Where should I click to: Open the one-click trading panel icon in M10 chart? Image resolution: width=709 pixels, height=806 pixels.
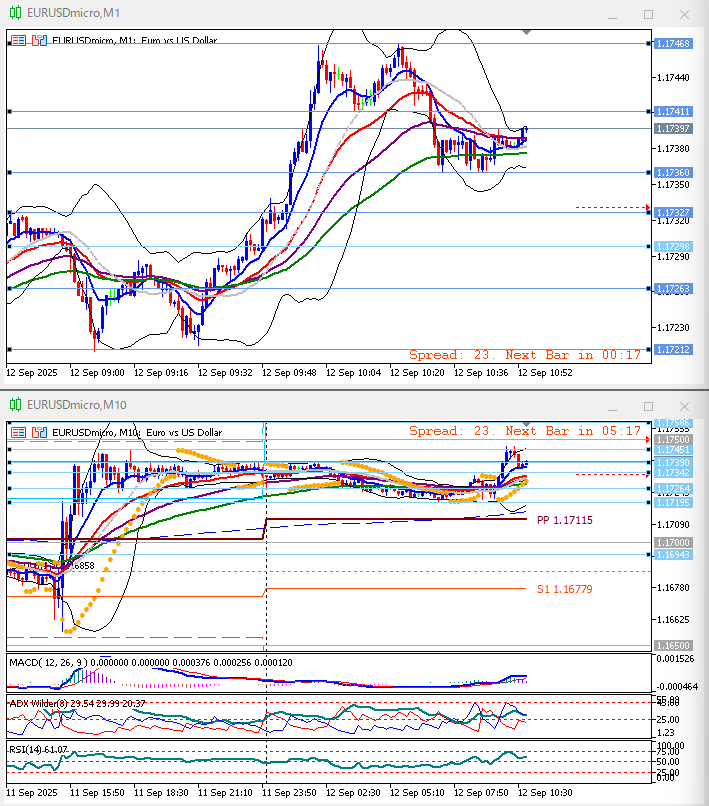(x=19, y=432)
